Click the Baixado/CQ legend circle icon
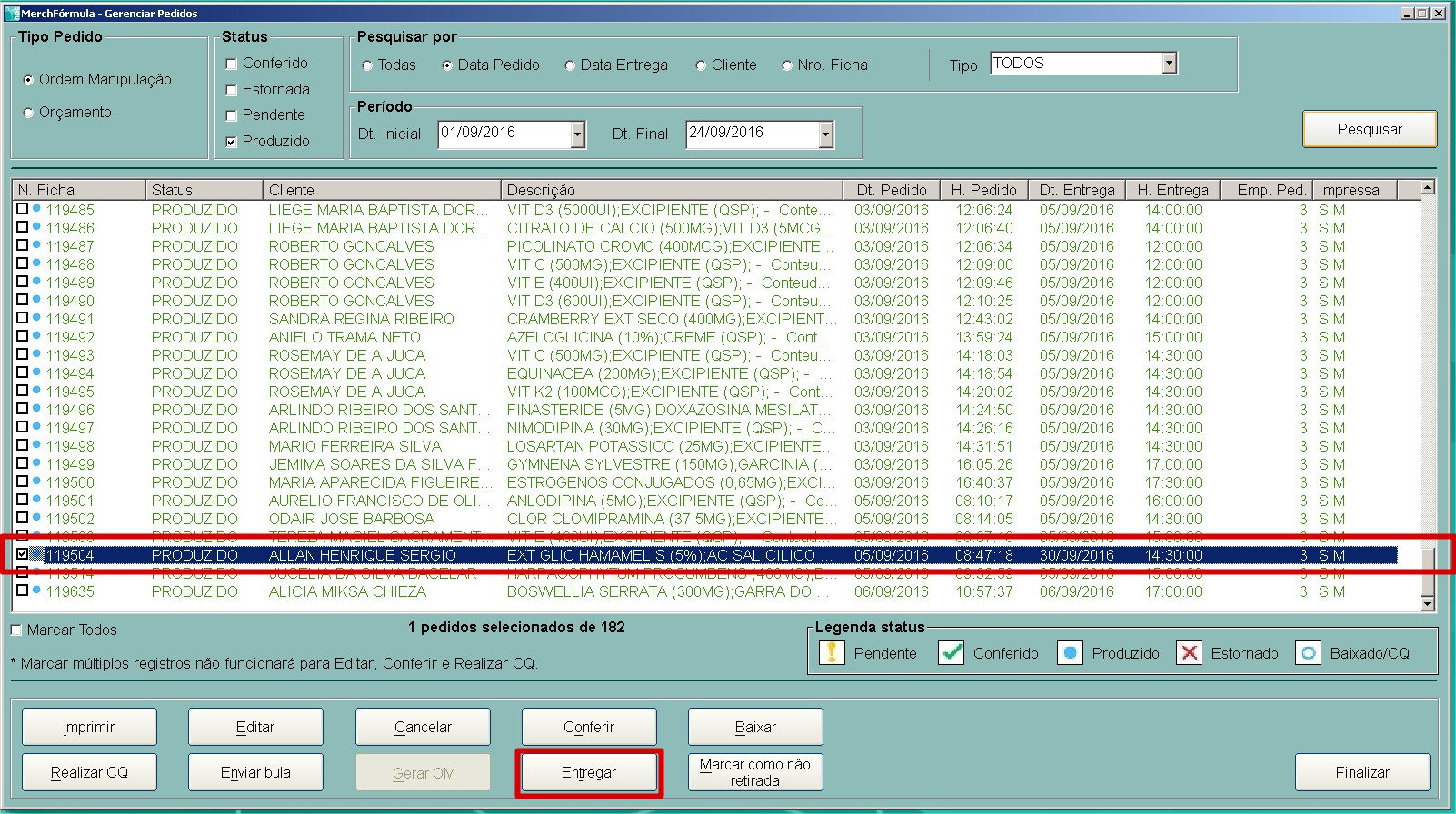This screenshot has width=1456, height=814. click(x=1308, y=653)
